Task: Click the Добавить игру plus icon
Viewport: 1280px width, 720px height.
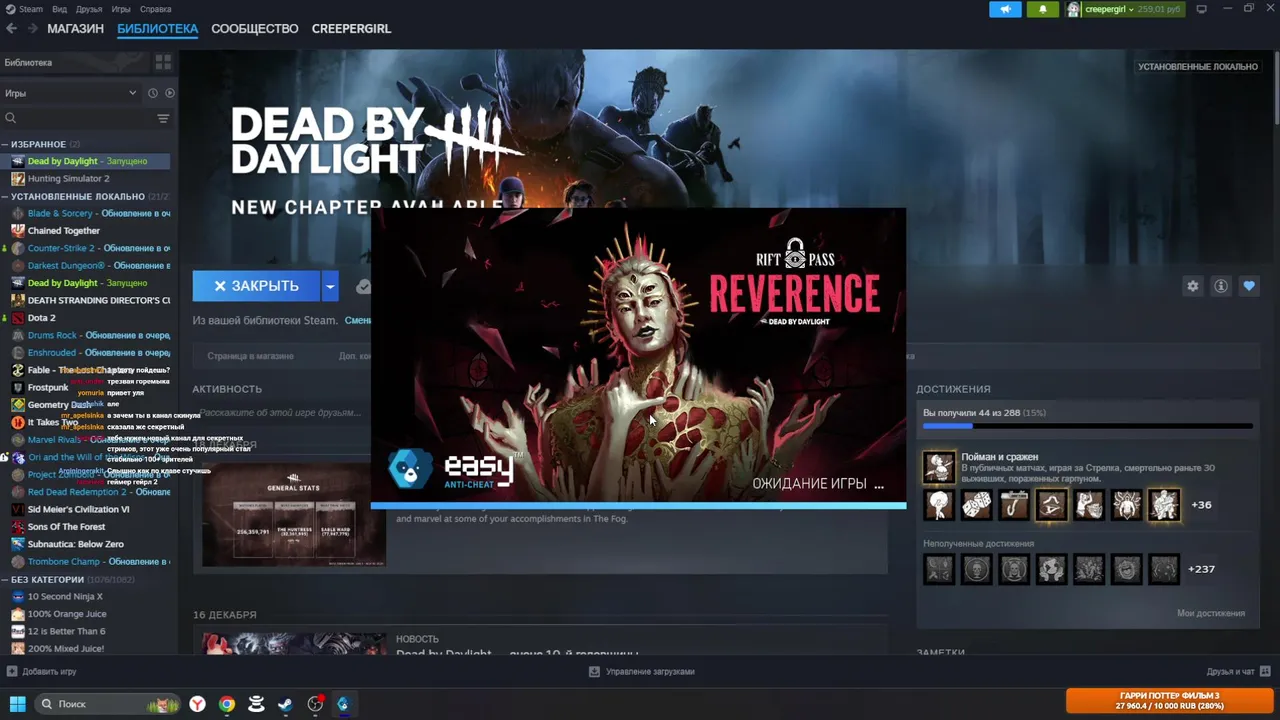Action: tap(12, 672)
